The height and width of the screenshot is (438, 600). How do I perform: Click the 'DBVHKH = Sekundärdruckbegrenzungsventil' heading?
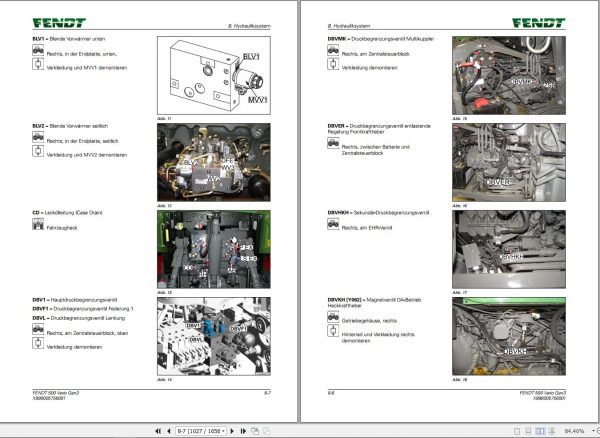click(378, 213)
